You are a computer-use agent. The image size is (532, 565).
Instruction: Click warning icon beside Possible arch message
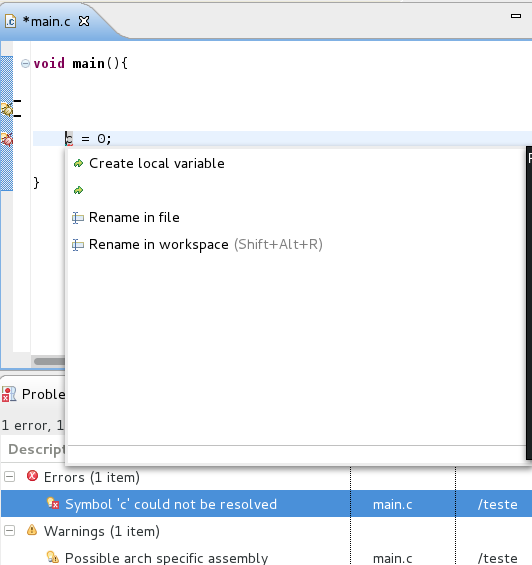point(53,557)
